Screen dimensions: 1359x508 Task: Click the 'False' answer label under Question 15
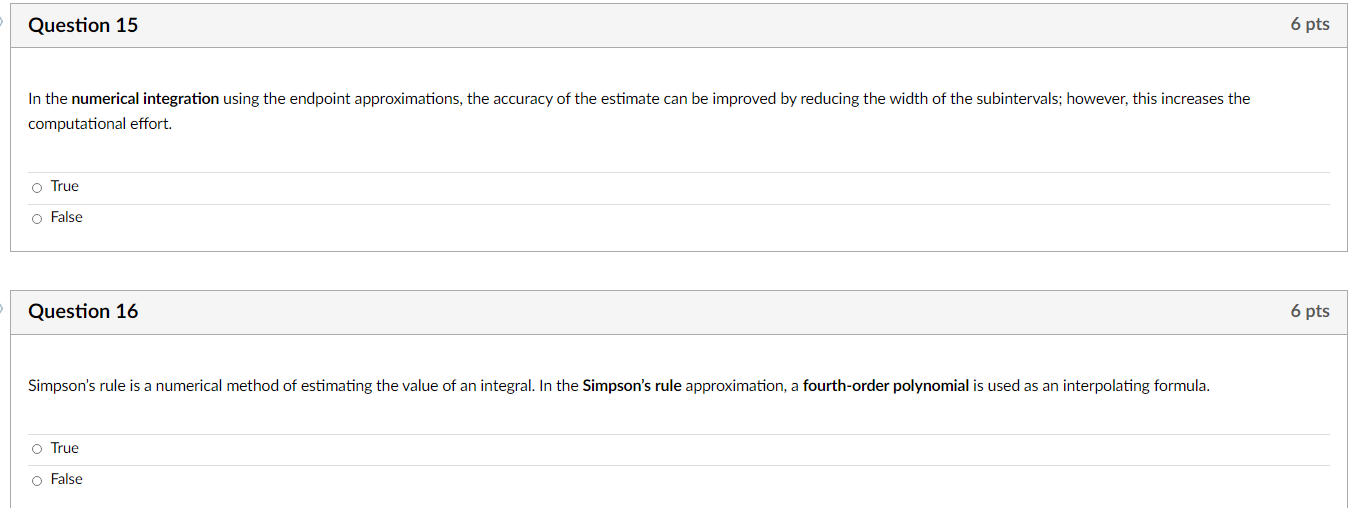point(67,218)
